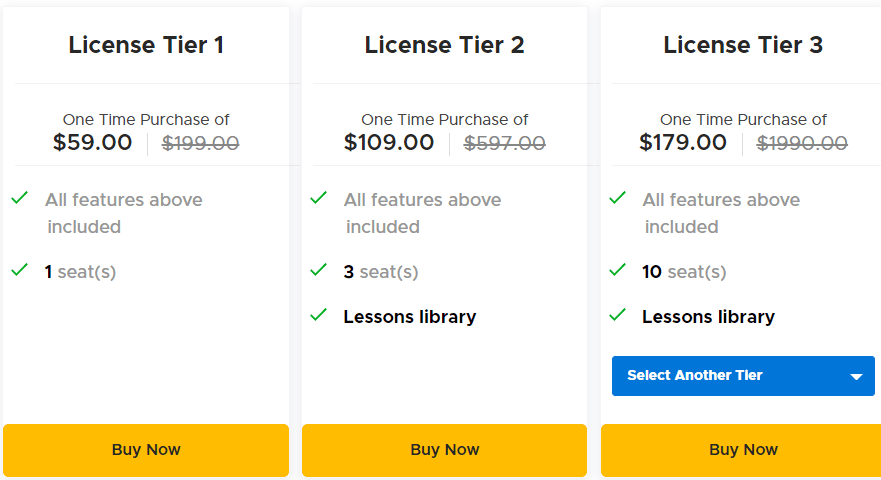The width and height of the screenshot is (881, 480).
Task: Click the $59.00 price
Action: pyautogui.click(x=93, y=143)
